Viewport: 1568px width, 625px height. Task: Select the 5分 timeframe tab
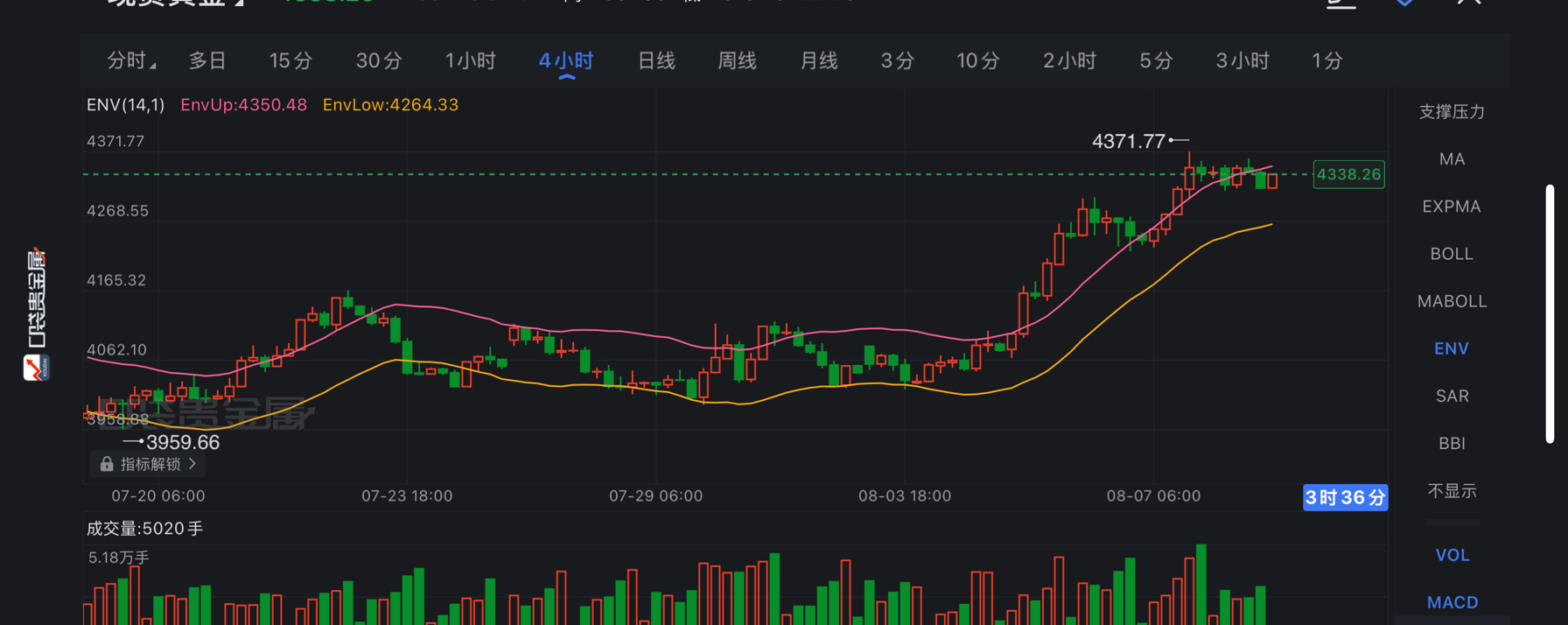point(1156,61)
